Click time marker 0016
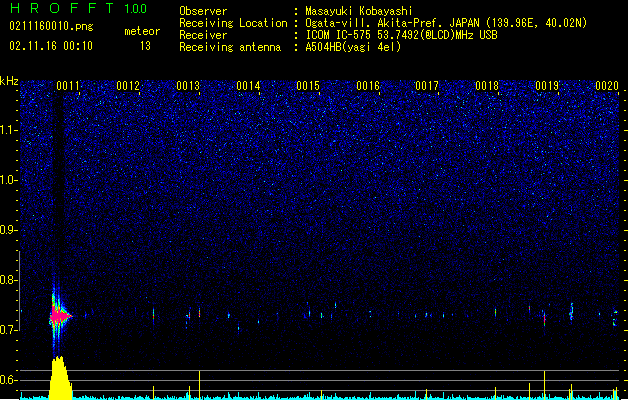This screenshot has height=400, width=629. click(368, 86)
